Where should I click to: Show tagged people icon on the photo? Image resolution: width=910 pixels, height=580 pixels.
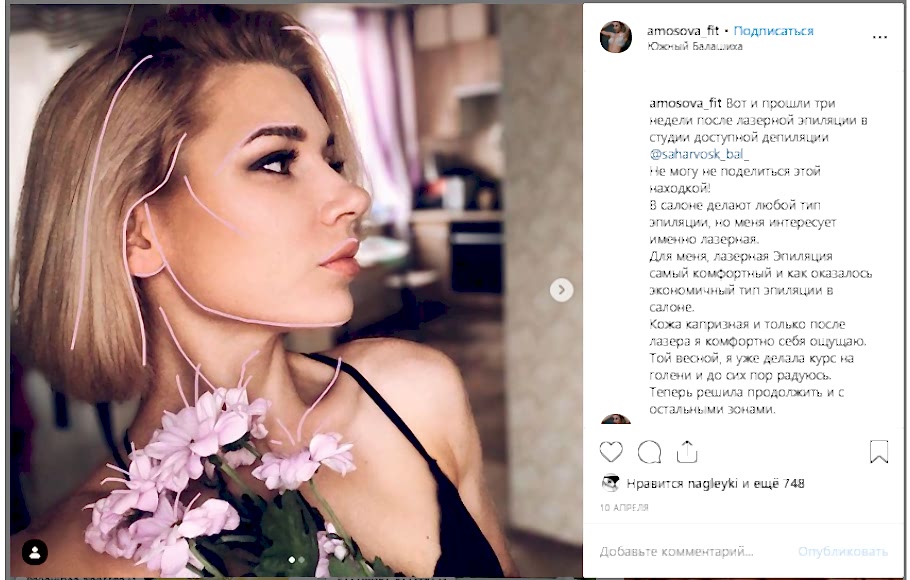35,552
